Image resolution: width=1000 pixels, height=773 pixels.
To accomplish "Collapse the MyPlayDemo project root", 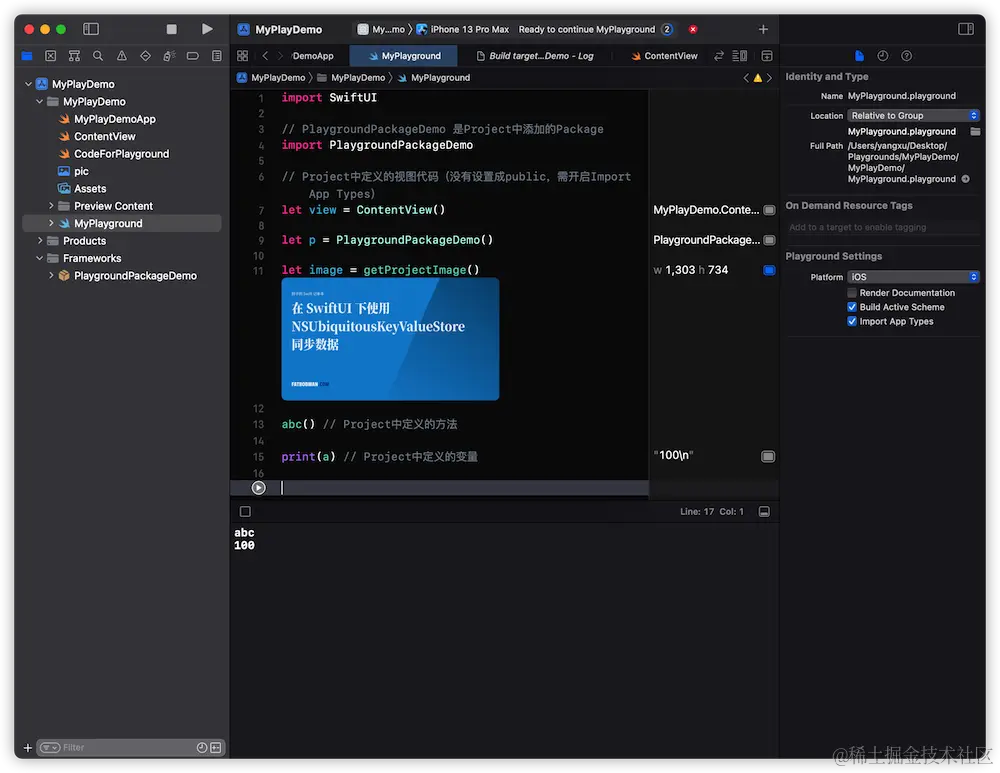I will tap(28, 84).
